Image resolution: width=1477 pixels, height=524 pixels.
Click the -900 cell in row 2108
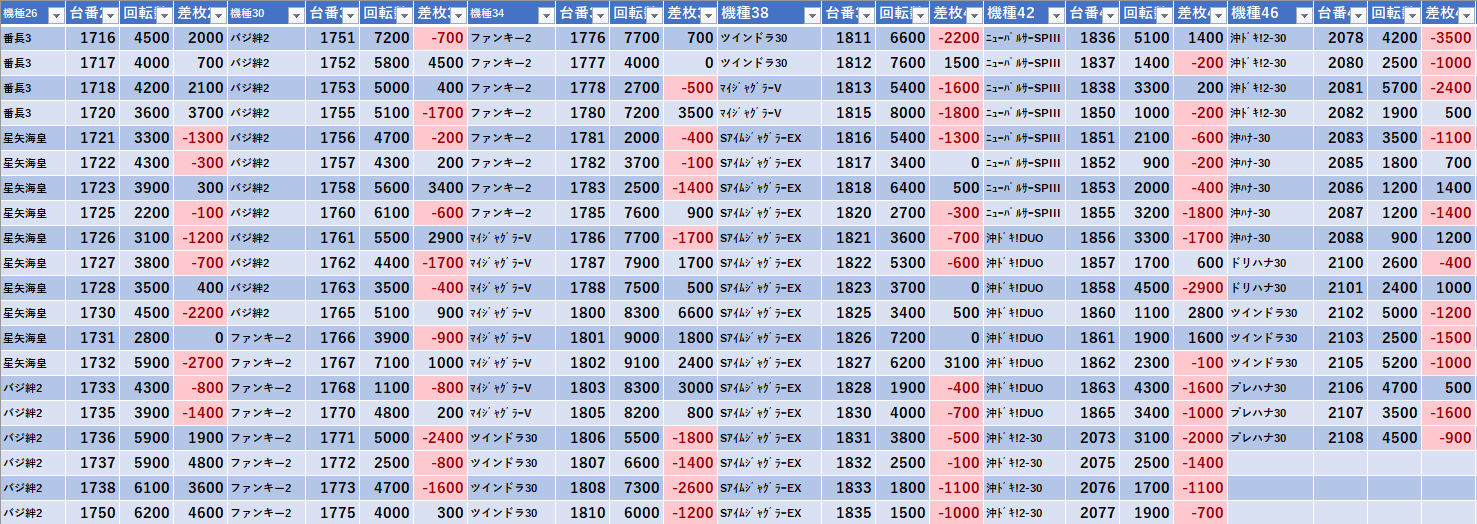(x=1448, y=438)
